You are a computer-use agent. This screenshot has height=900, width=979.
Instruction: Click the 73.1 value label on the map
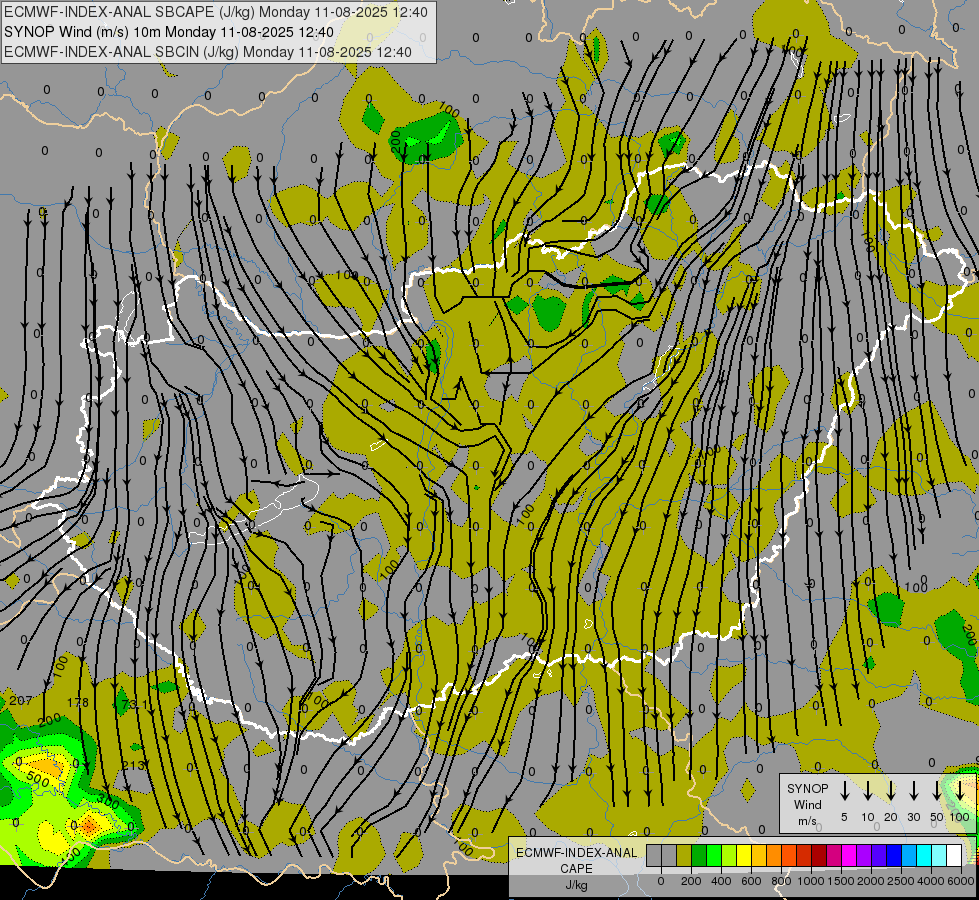pos(134,705)
